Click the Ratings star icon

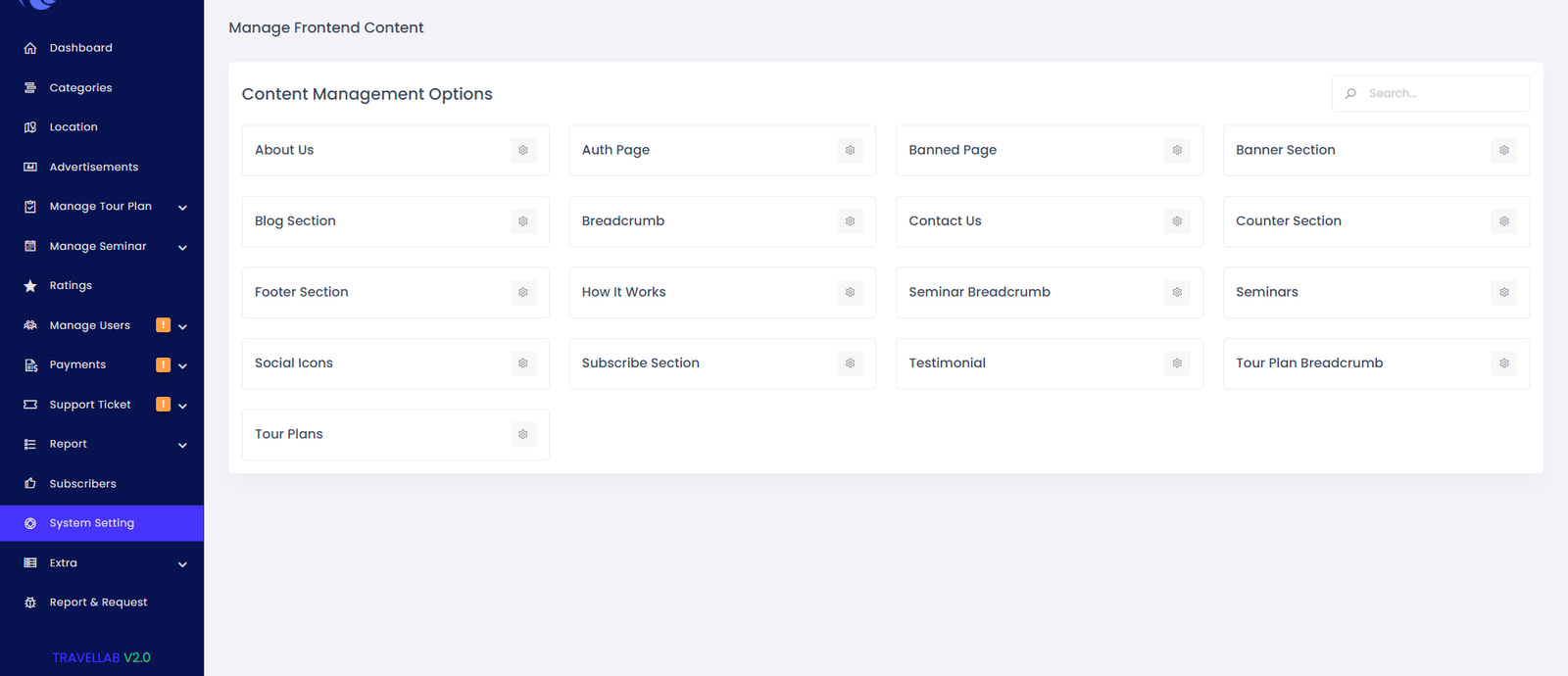[x=30, y=286]
